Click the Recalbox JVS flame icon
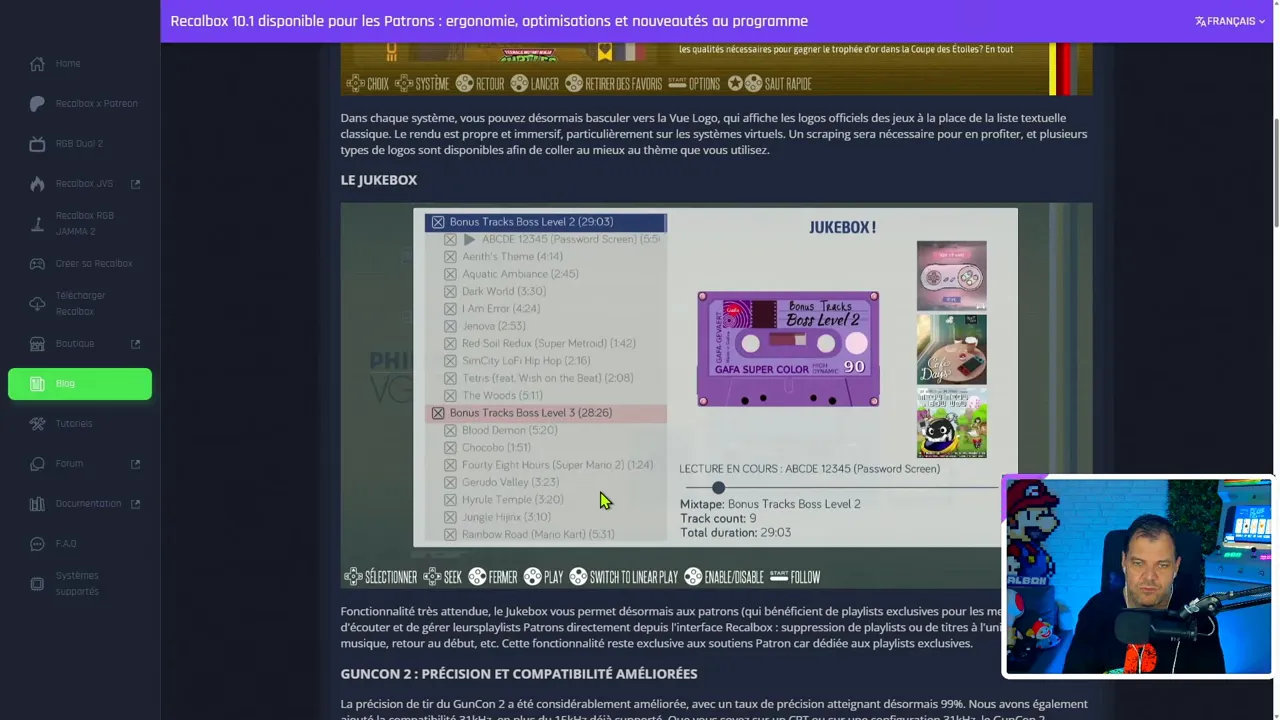Screen dimensions: 1280x720 (37, 184)
